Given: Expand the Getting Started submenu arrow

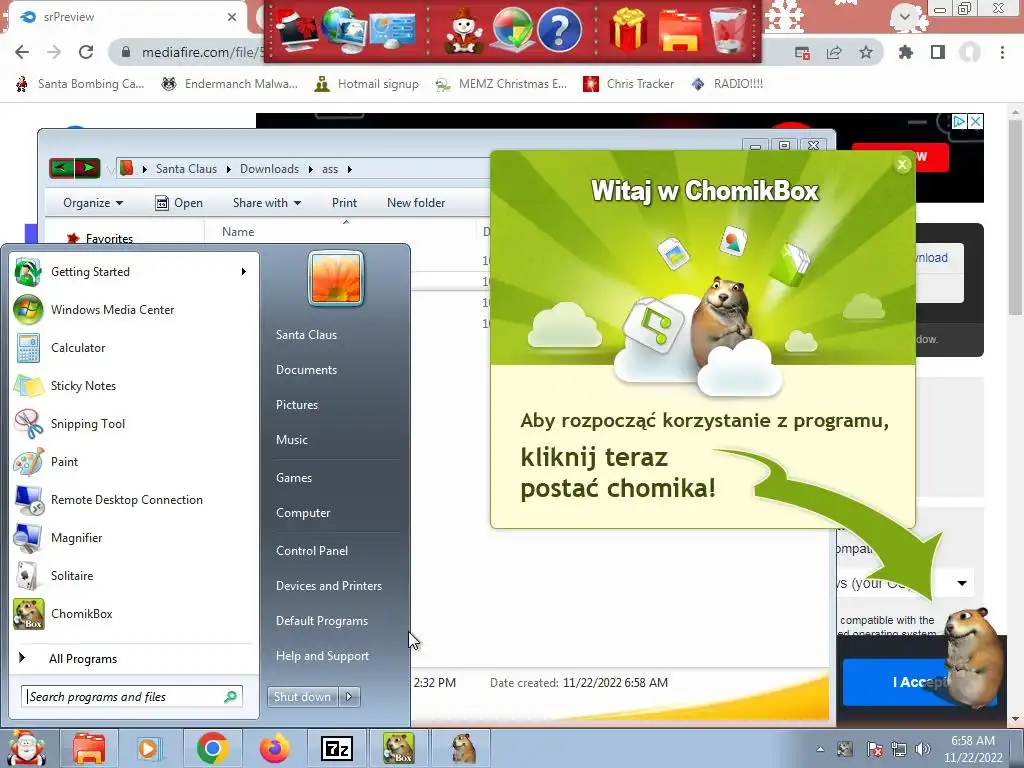Looking at the screenshot, I should click(244, 272).
